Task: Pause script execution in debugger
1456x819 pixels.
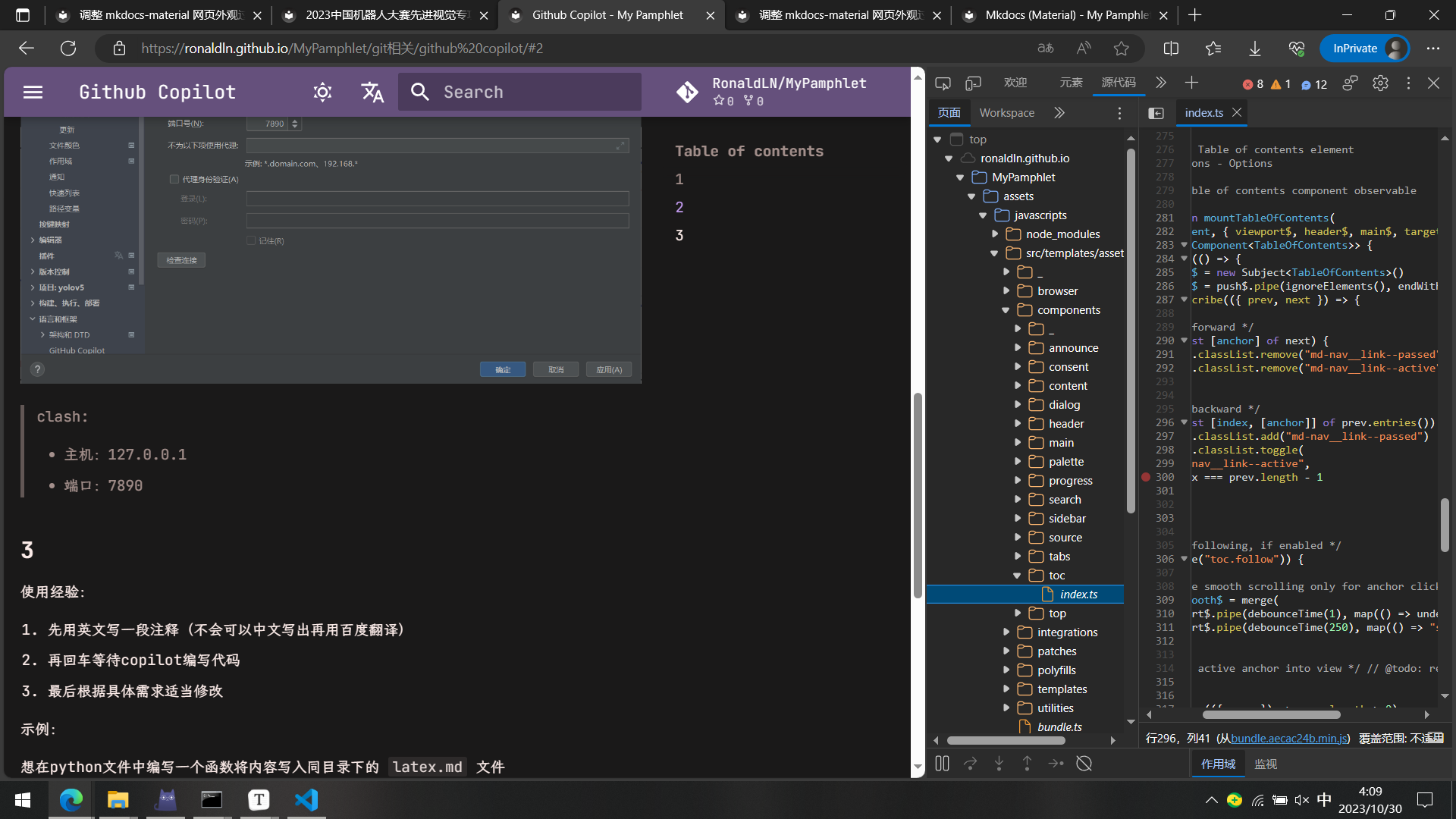Action: click(x=942, y=764)
